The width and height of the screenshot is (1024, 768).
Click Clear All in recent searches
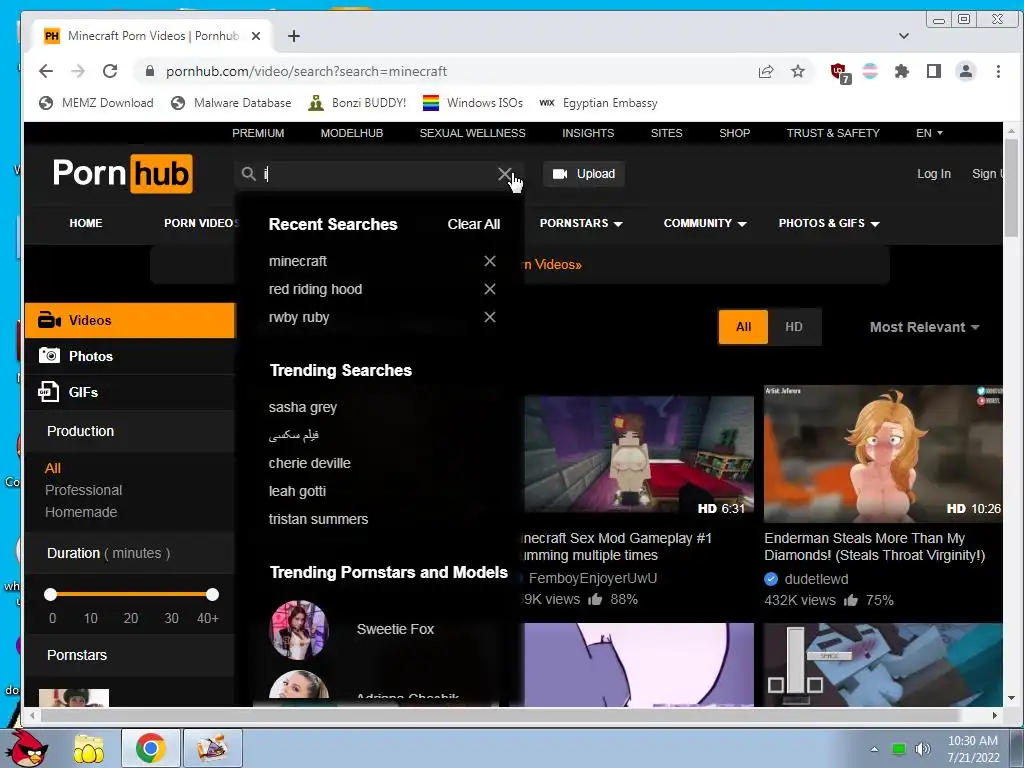pos(473,224)
